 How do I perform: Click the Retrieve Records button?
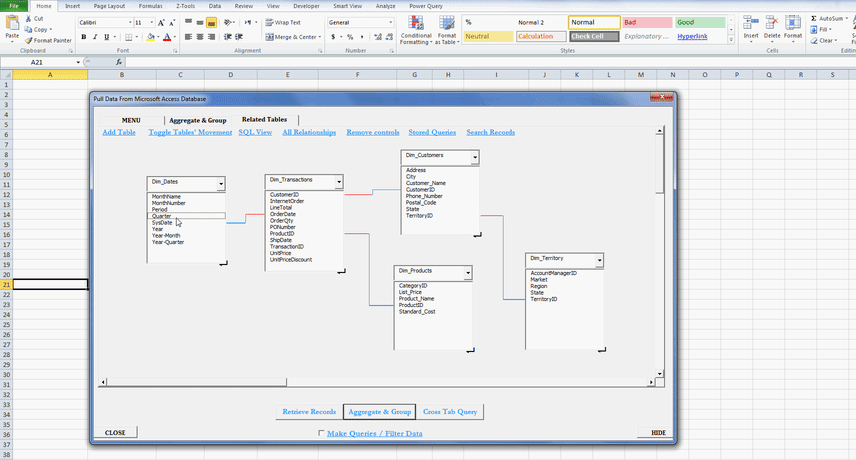point(309,411)
